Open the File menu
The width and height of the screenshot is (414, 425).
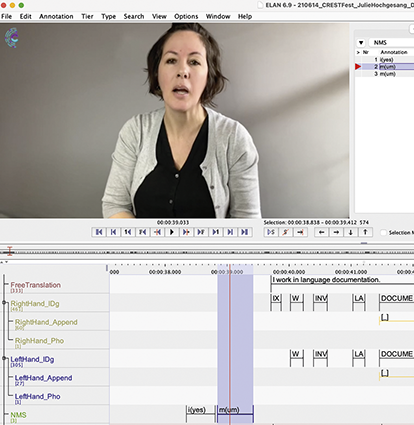point(6,16)
